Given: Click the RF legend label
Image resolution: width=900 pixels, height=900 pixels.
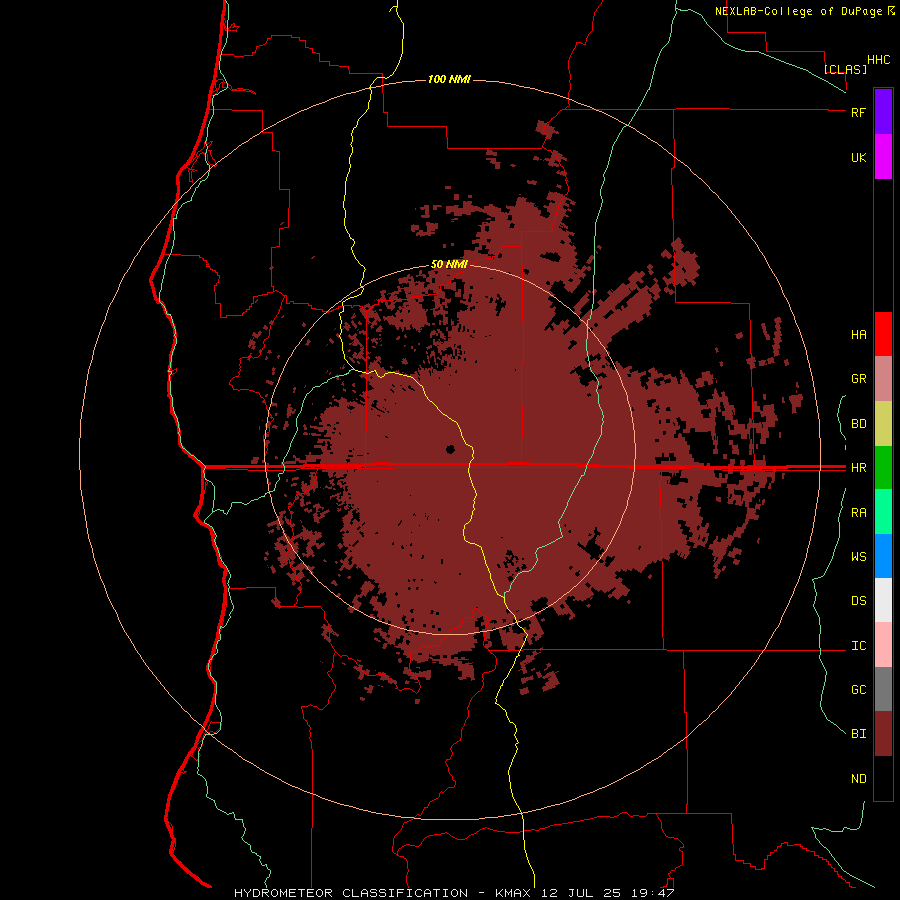Looking at the screenshot, I should 858,112.
